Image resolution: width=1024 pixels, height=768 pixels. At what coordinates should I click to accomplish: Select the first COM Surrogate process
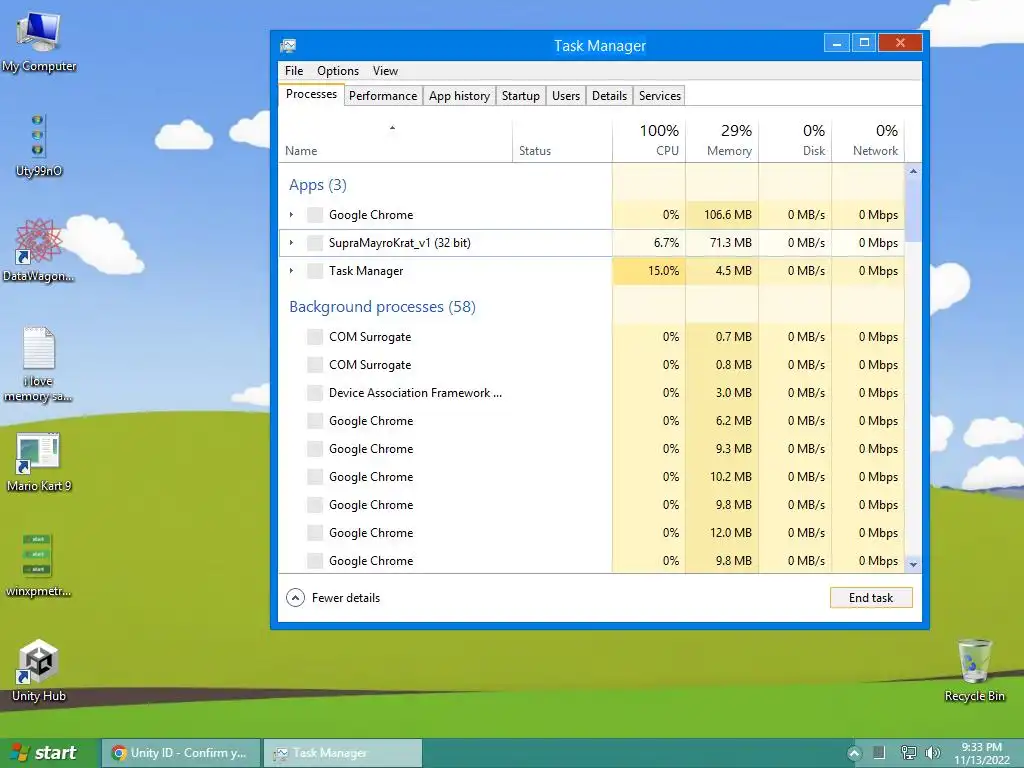click(591, 337)
